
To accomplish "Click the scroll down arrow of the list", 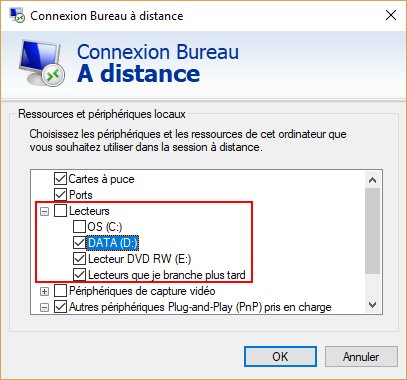I will [x=372, y=305].
